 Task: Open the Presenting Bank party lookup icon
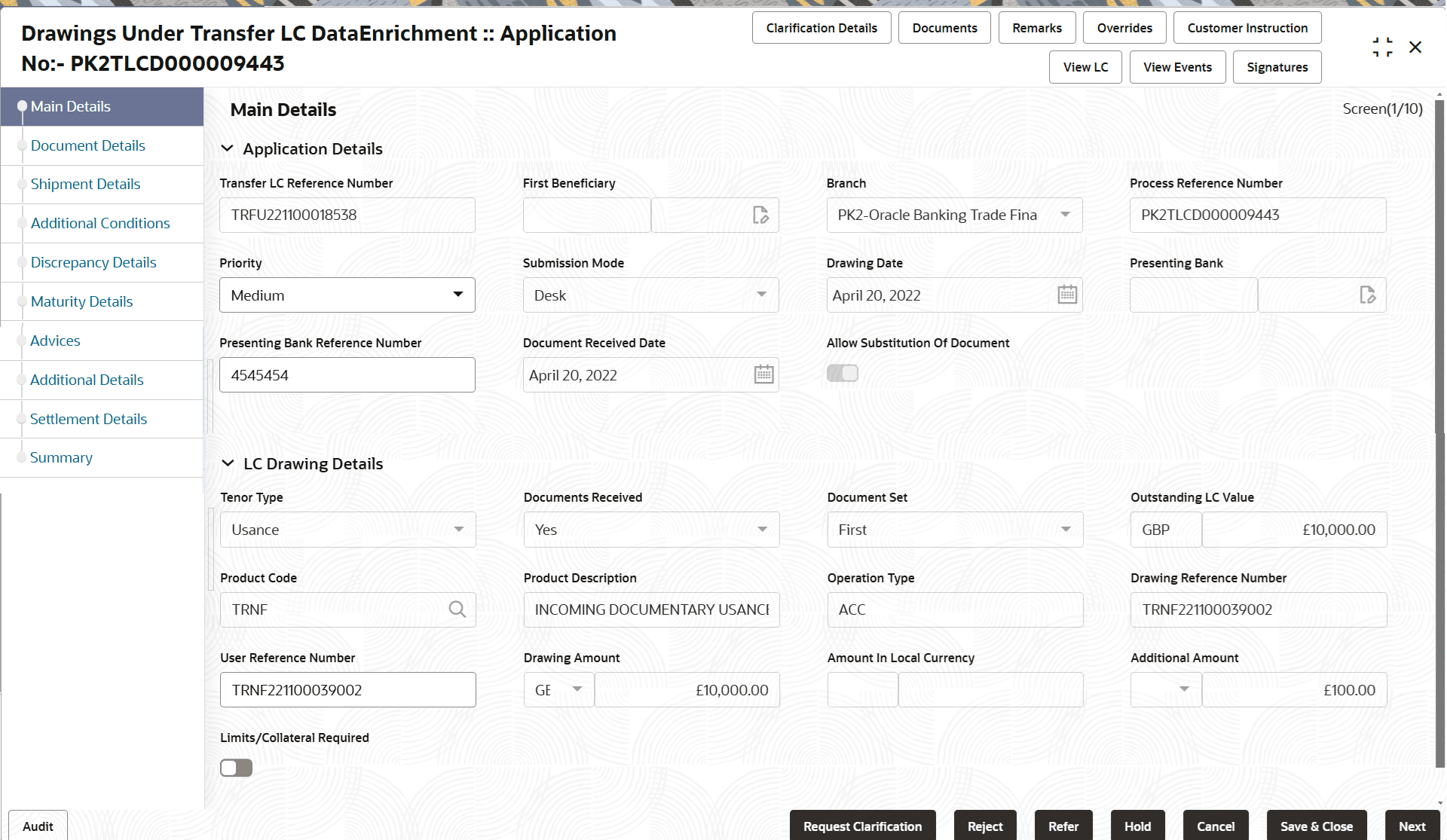click(x=1368, y=295)
